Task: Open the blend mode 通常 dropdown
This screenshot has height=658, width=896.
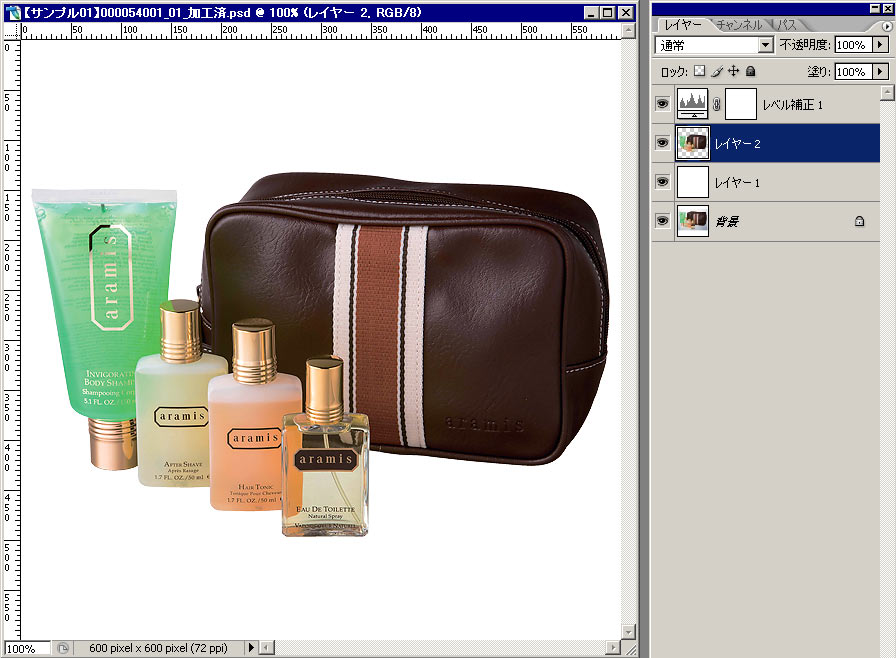Action: pos(766,45)
